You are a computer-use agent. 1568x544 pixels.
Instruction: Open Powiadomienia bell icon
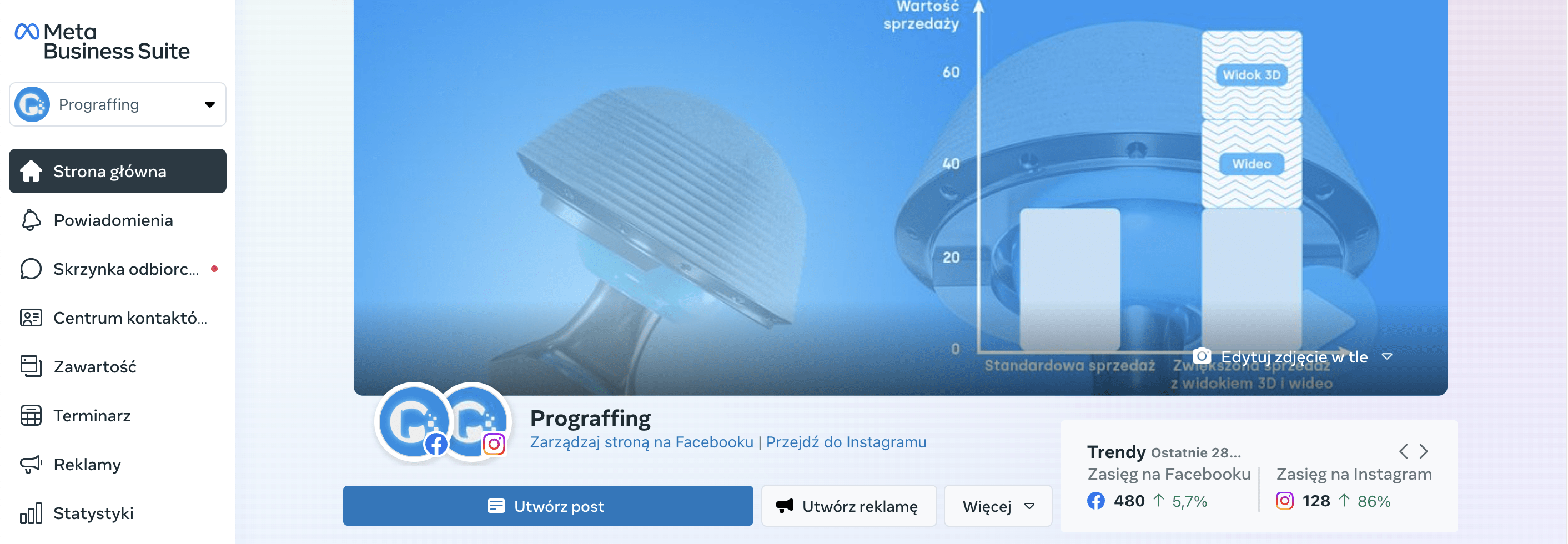pos(31,220)
